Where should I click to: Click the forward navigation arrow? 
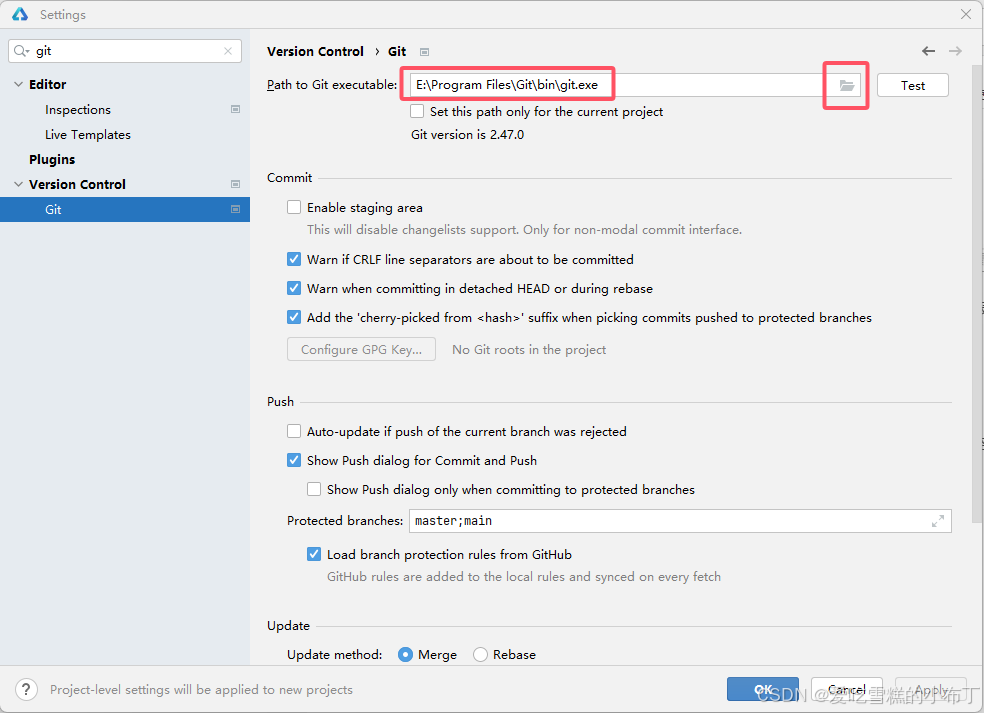tap(955, 51)
